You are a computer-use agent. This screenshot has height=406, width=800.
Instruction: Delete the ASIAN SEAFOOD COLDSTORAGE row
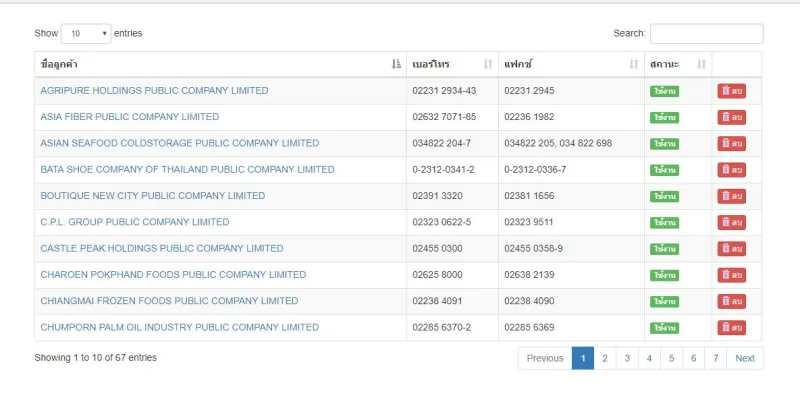click(732, 143)
